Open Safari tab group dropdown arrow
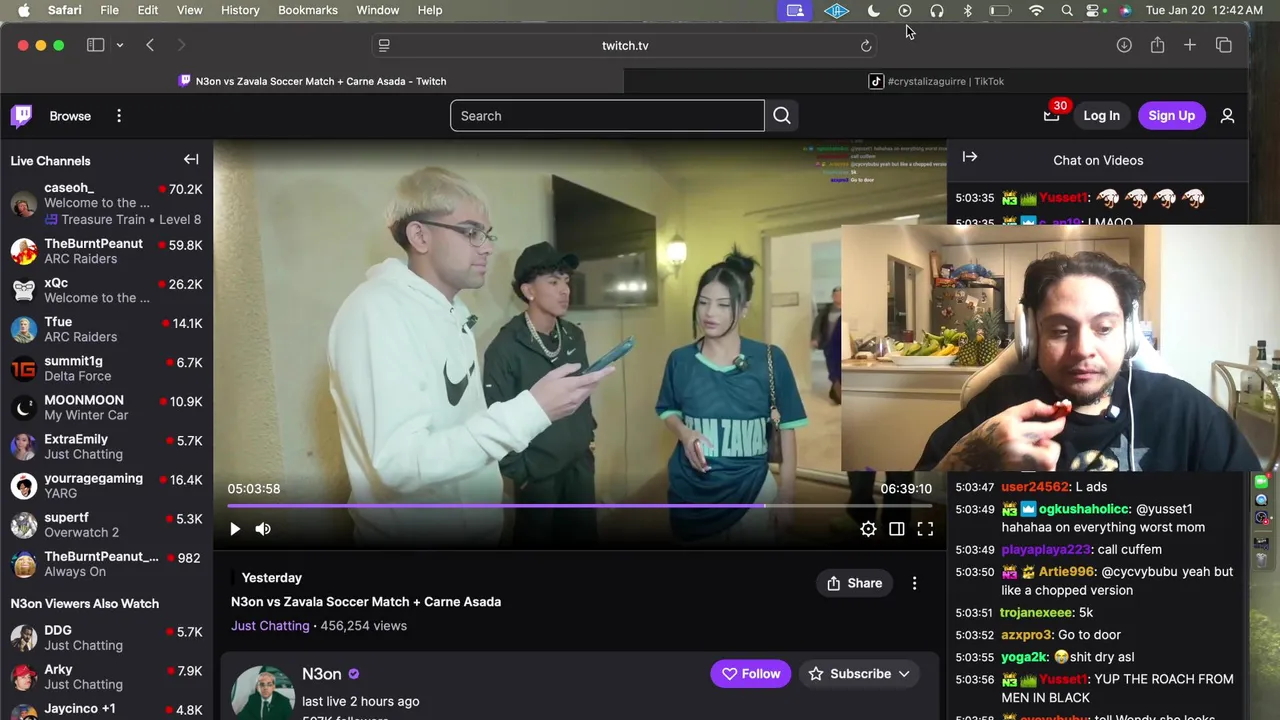Screen dimensions: 1280x720 120,45
